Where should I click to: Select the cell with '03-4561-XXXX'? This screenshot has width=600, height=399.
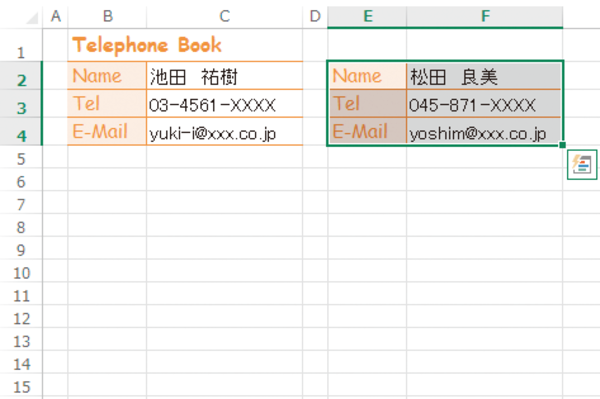(x=225, y=103)
